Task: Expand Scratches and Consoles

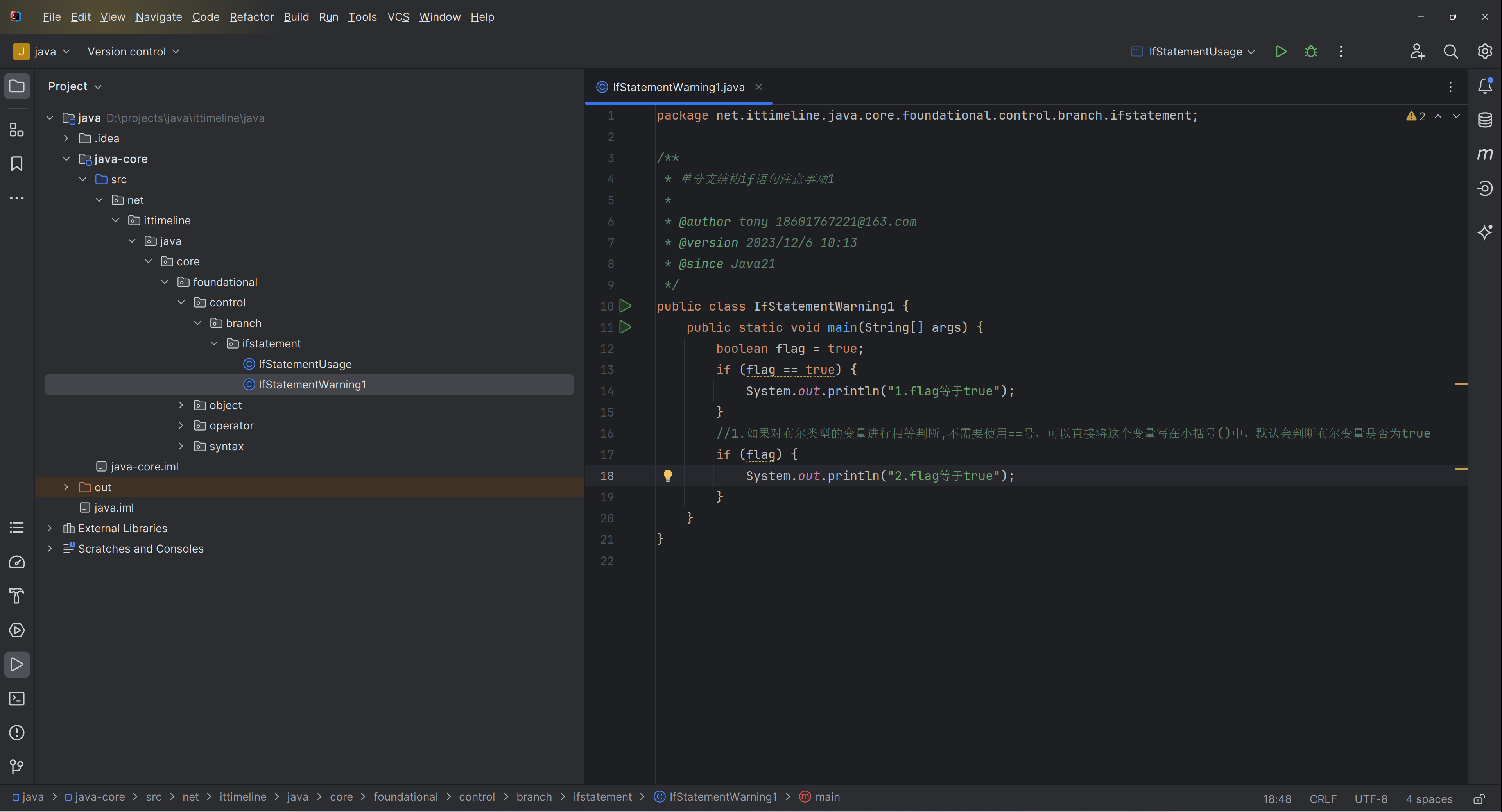Action: pyautogui.click(x=50, y=549)
